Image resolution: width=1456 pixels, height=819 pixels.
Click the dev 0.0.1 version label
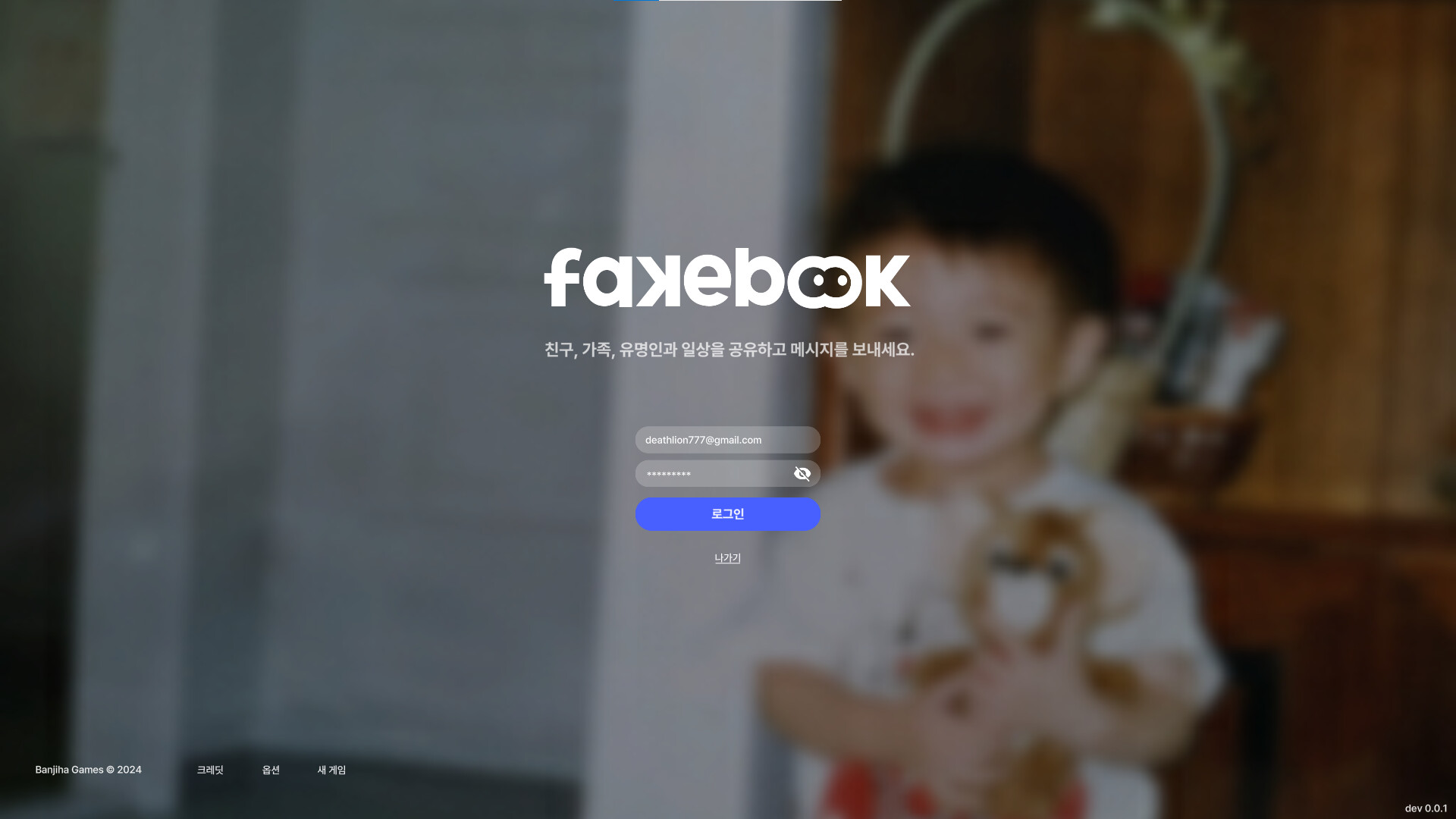tap(1426, 808)
